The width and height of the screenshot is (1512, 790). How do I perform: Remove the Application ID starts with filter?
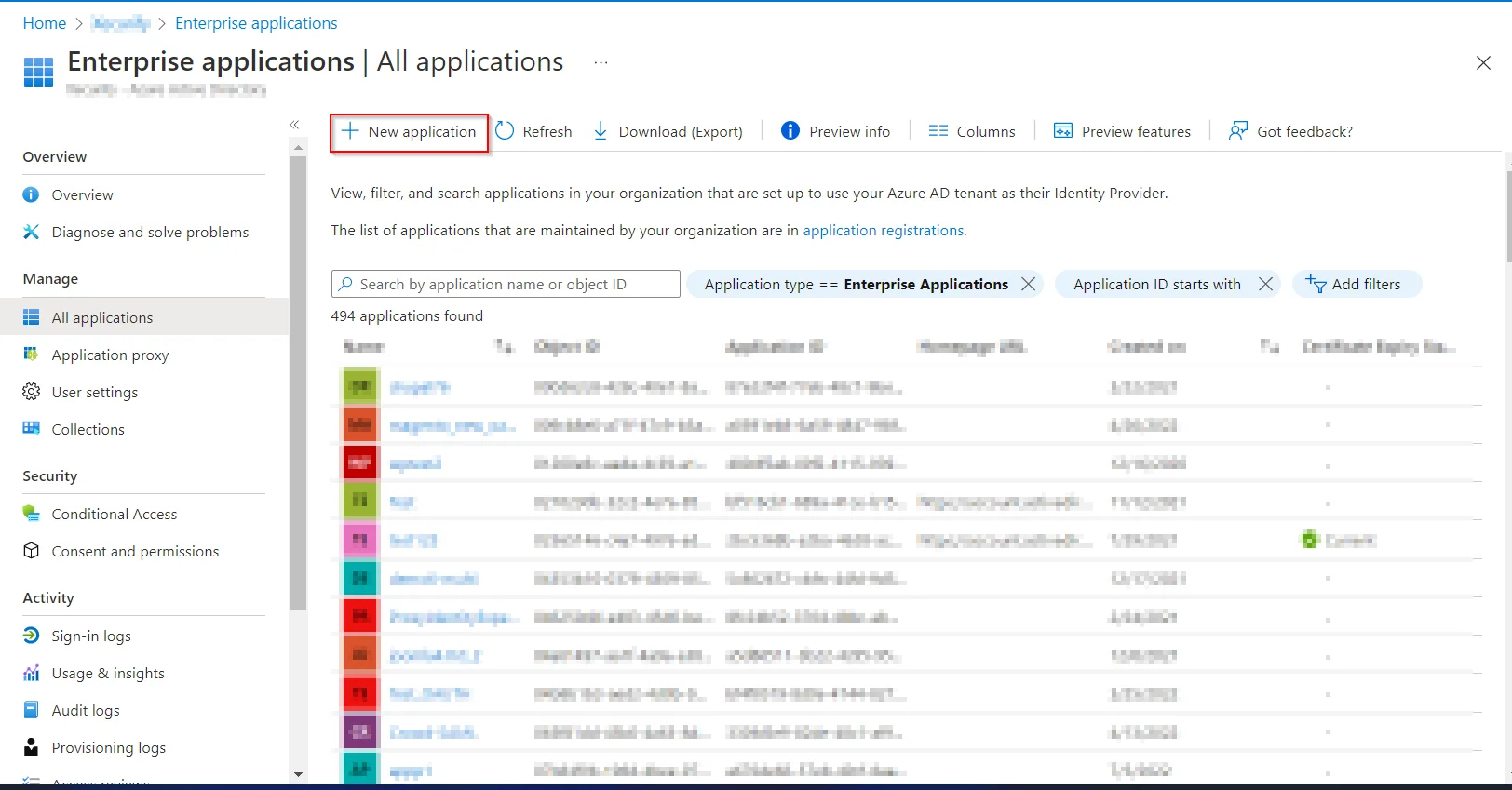pyautogui.click(x=1265, y=284)
